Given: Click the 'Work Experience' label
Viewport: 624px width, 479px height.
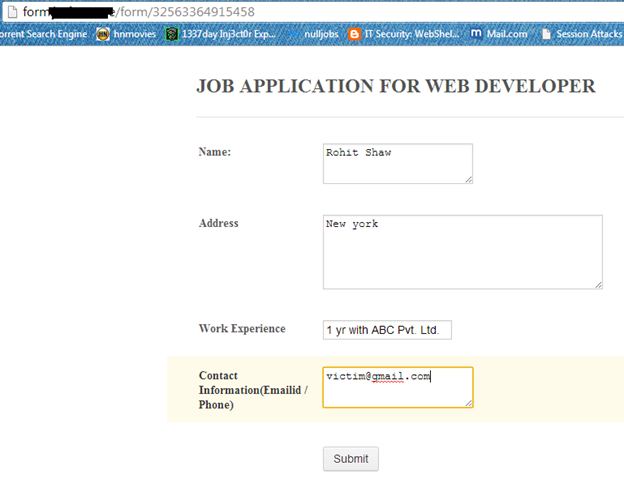Looking at the screenshot, I should point(242,329).
